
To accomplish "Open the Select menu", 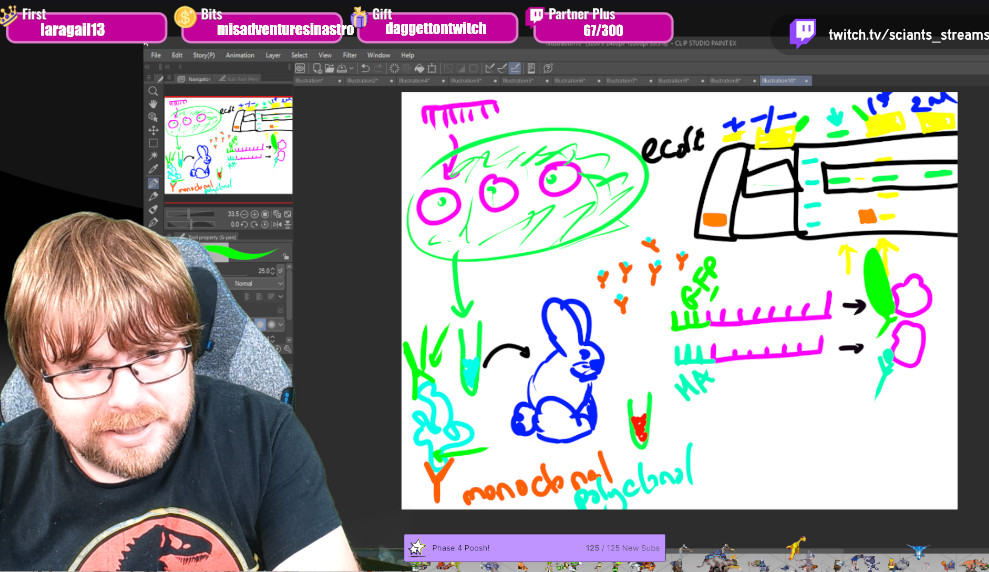I will tap(300, 55).
